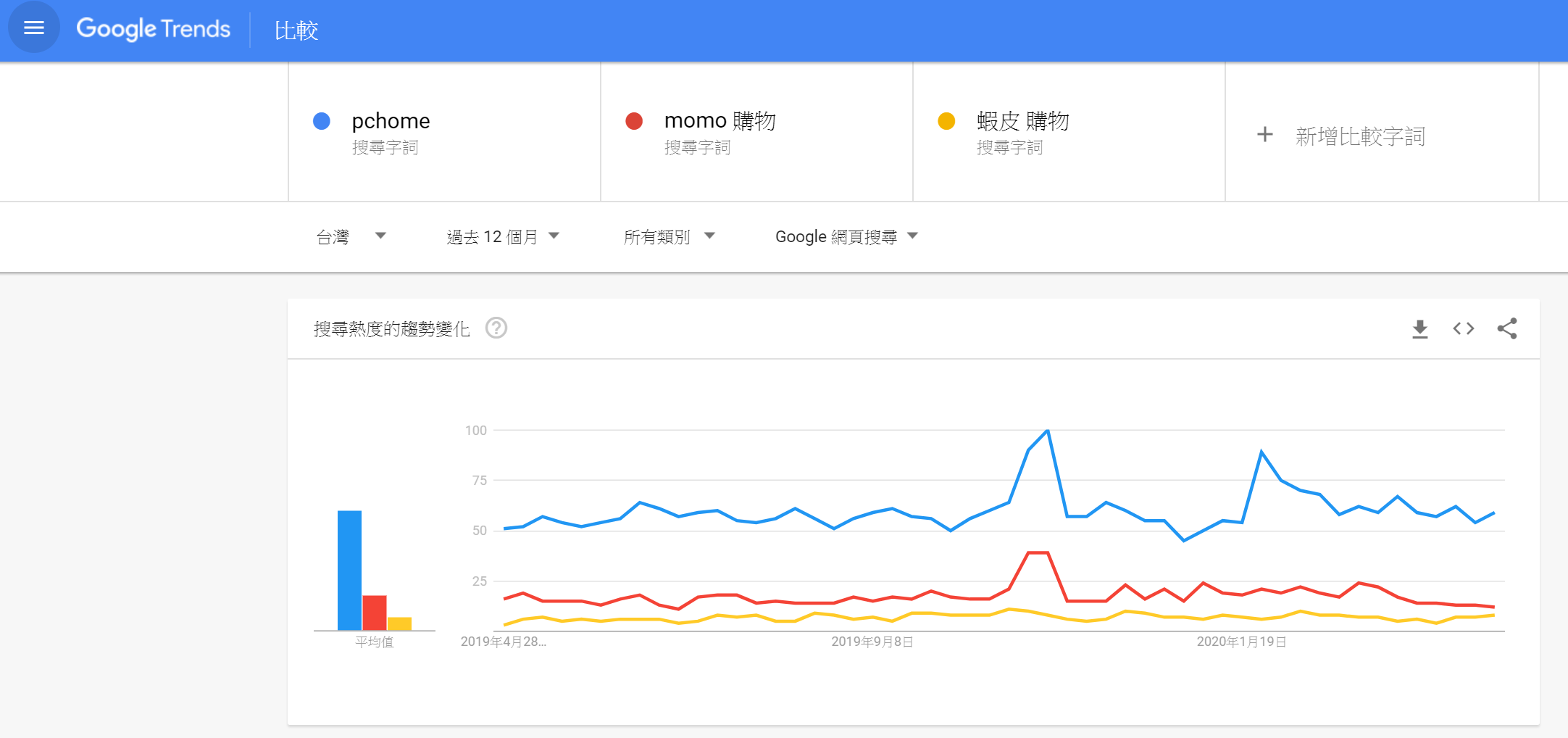Download the trend chart data as CSV
Viewport: 1568px width, 738px height.
1419,328
